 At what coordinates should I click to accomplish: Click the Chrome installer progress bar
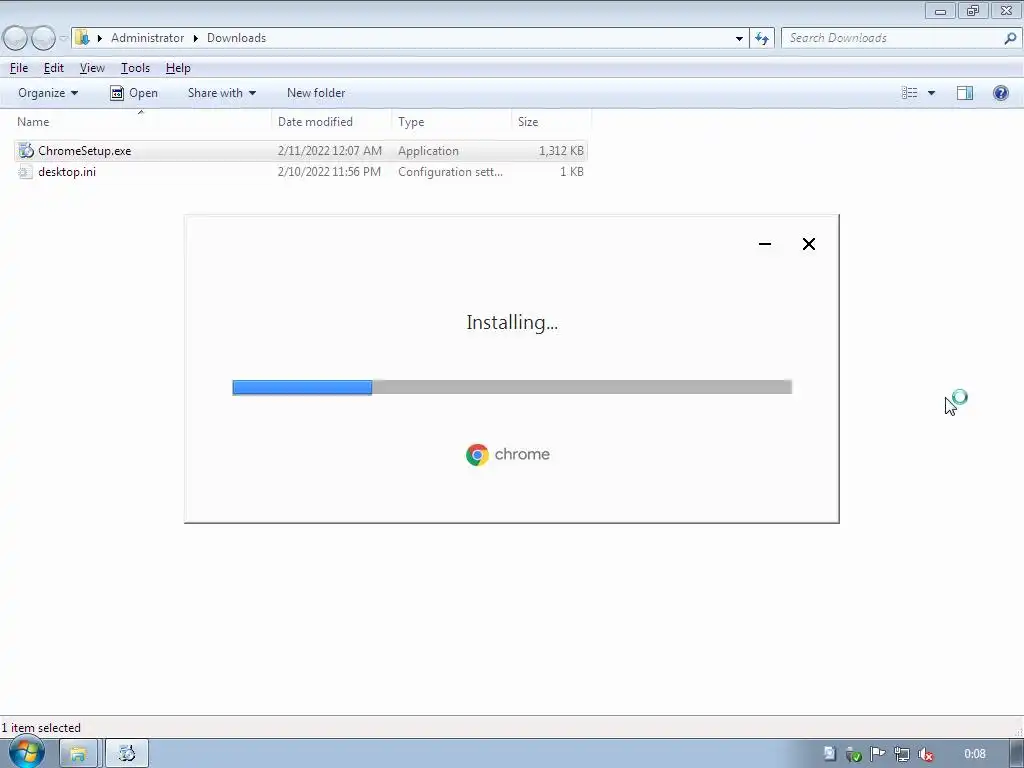tap(512, 387)
